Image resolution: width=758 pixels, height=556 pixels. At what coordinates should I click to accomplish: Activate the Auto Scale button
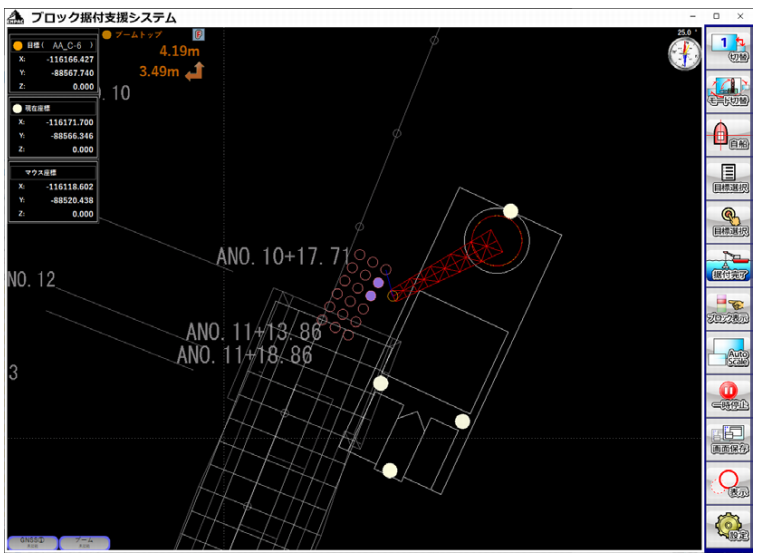pos(729,352)
